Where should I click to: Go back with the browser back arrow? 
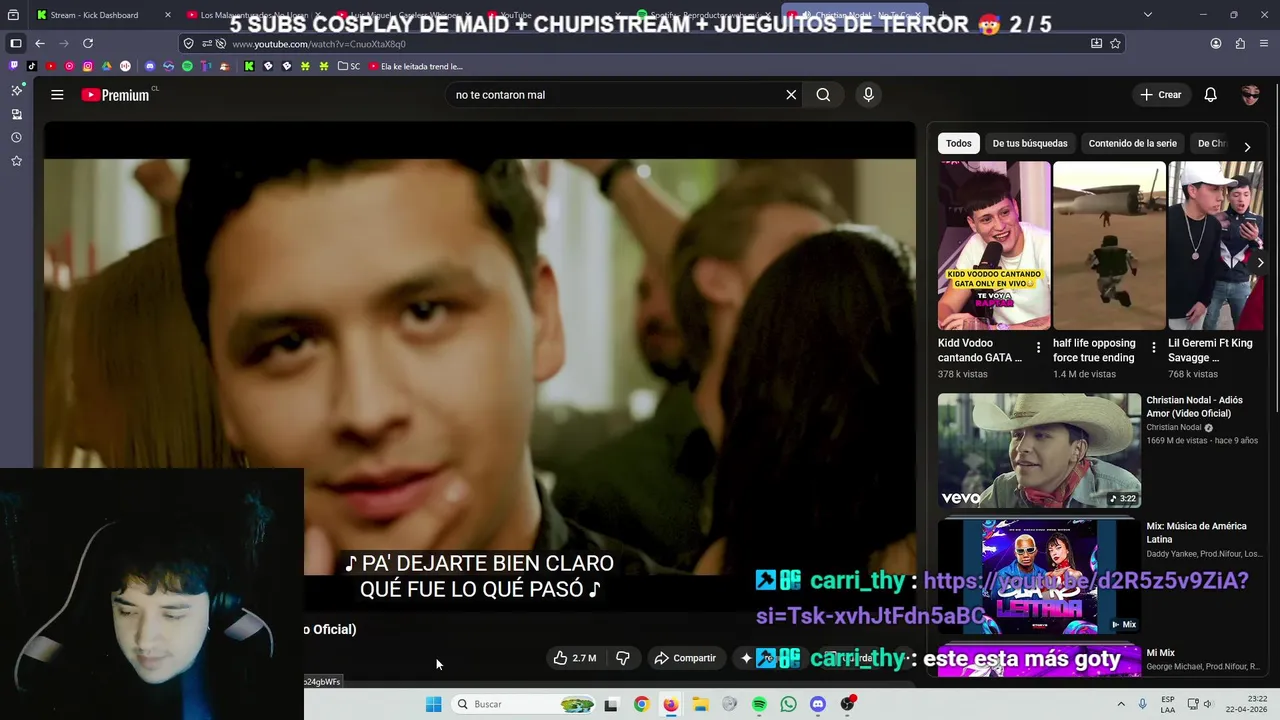(x=40, y=43)
